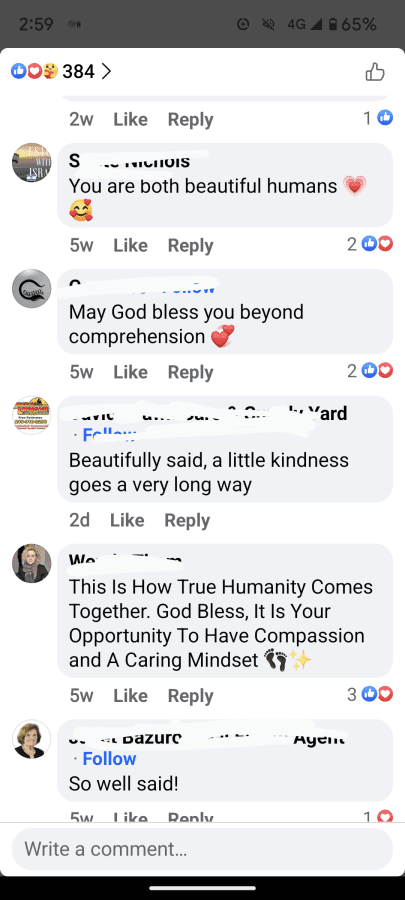This screenshot has width=405, height=900.
Task: Reply to the 'True Humanity Comes Together' comment
Action: point(190,696)
